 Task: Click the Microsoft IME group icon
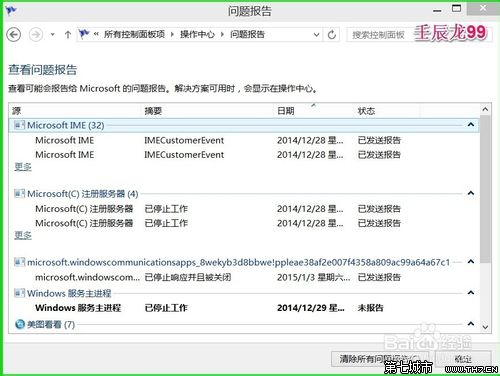19,125
